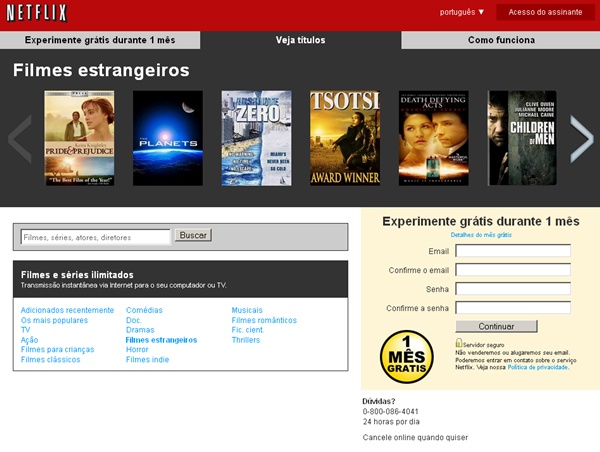This screenshot has height=452, width=600.
Task: Focus the Confirme a senha field
Action: pyautogui.click(x=513, y=308)
